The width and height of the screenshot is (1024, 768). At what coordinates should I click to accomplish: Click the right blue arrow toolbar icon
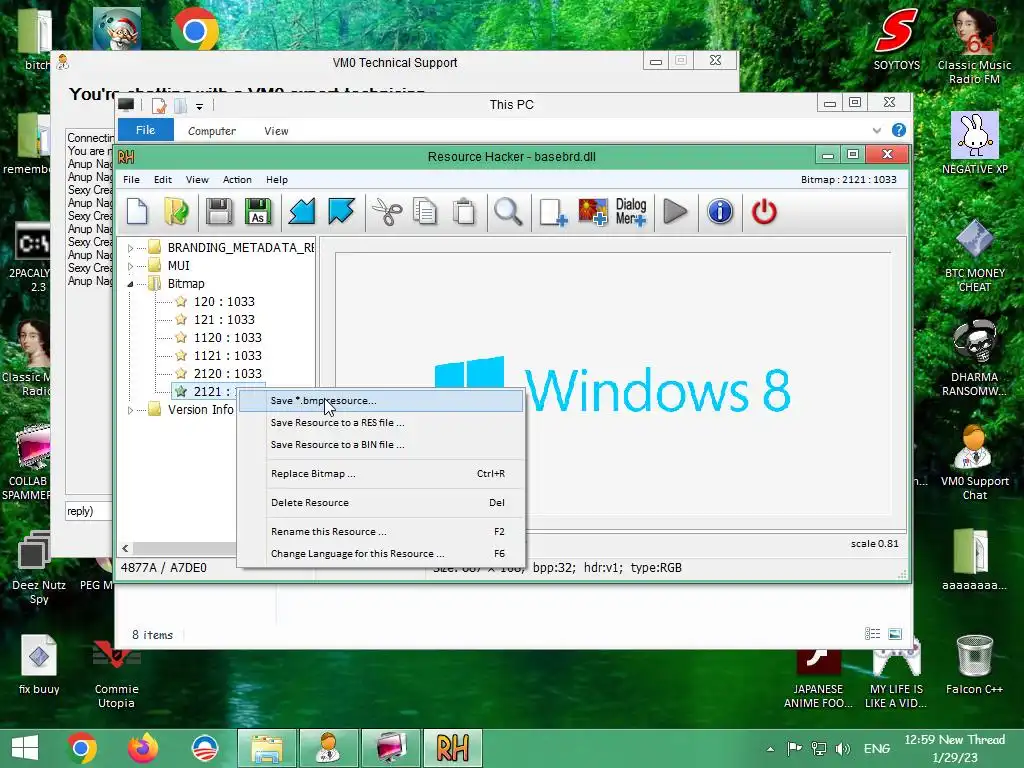(341, 212)
